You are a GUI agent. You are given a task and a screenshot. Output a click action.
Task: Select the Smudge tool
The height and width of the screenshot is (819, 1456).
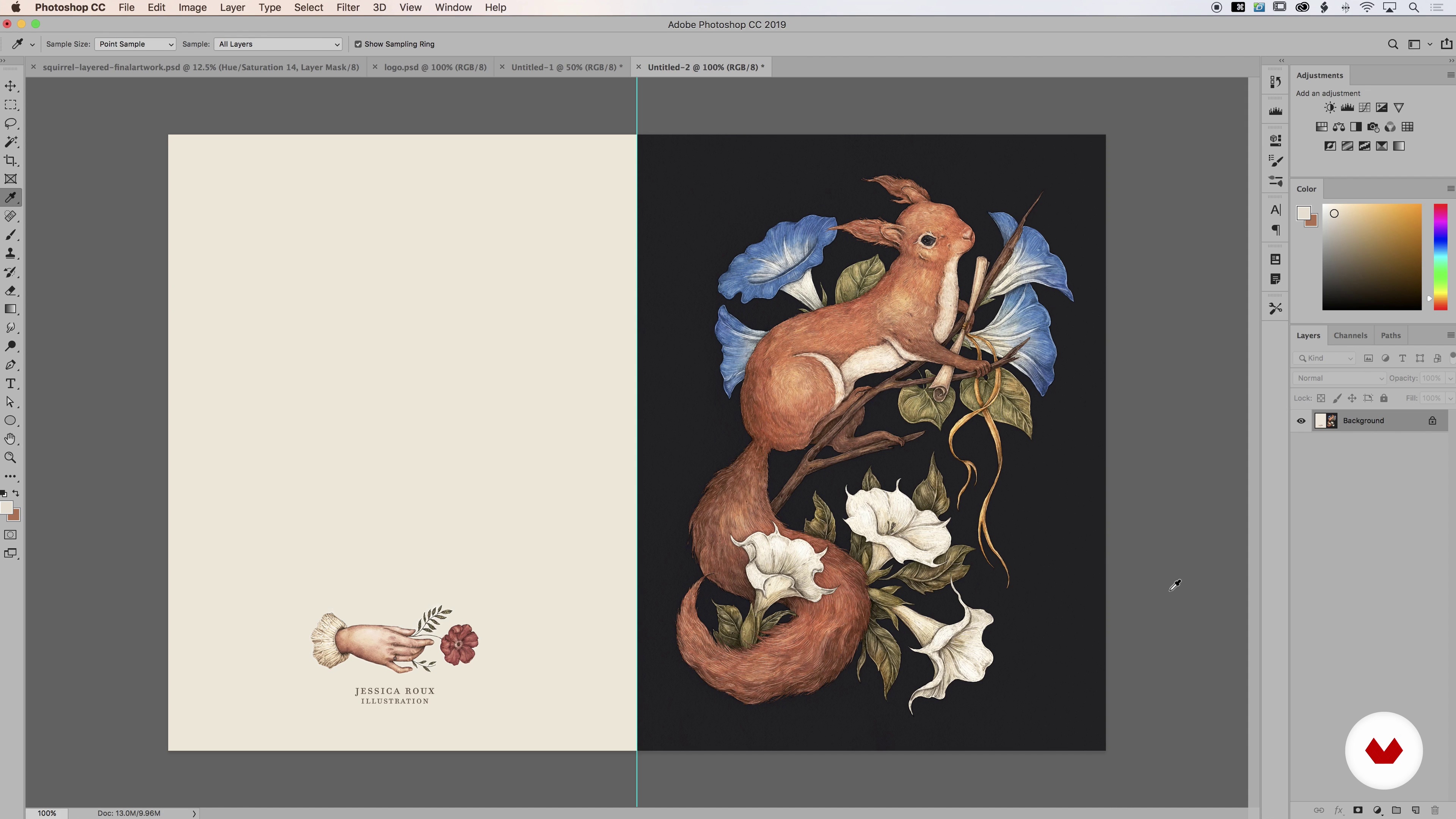11,328
